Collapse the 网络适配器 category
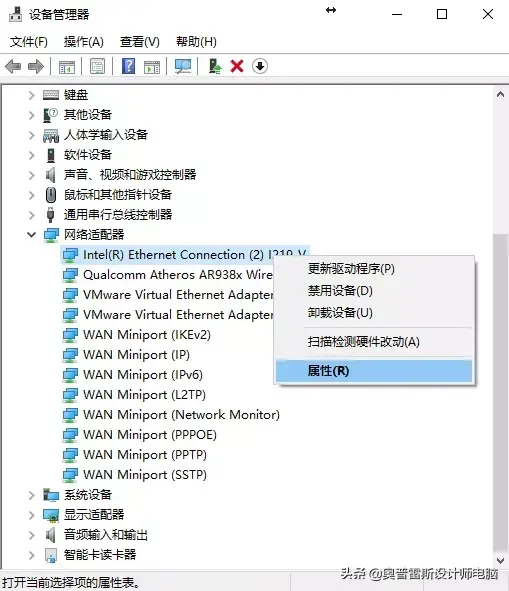 point(32,235)
